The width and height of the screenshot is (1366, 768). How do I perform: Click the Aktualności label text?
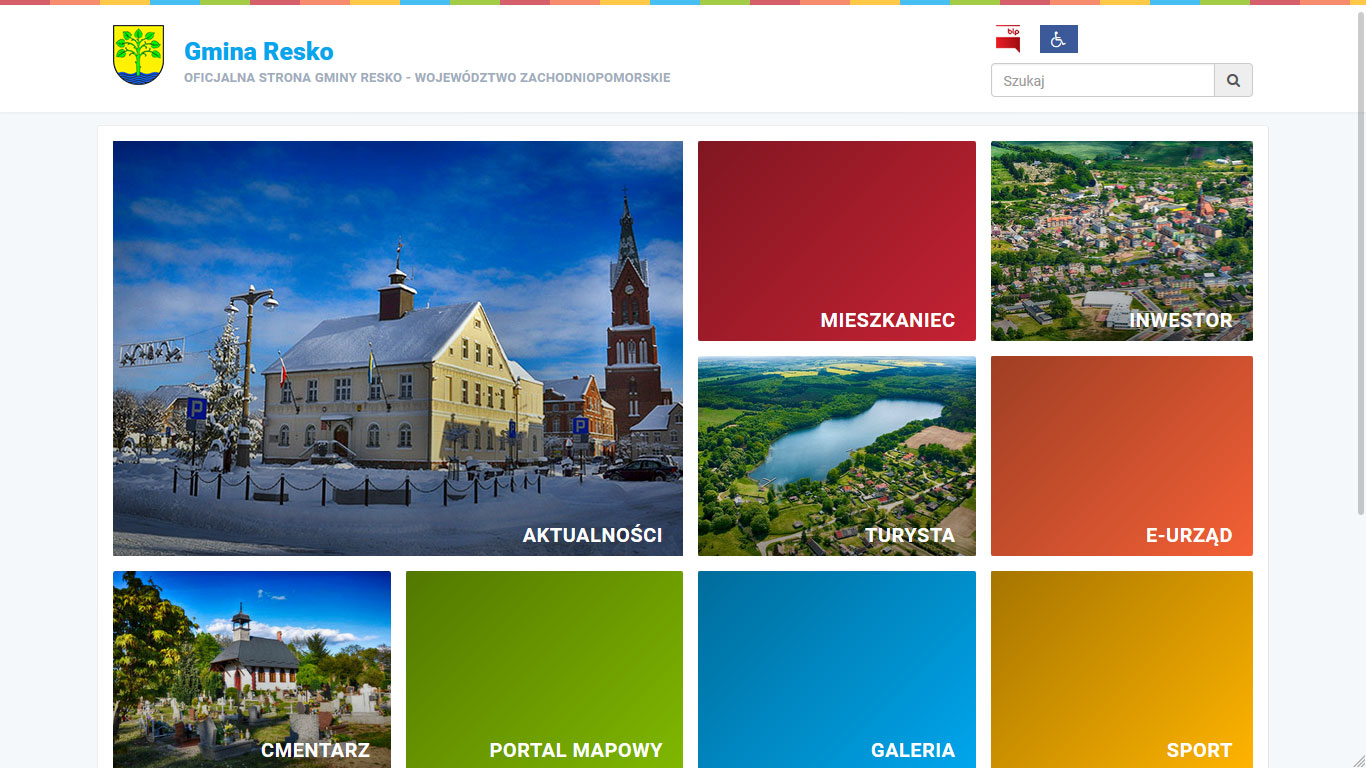592,536
